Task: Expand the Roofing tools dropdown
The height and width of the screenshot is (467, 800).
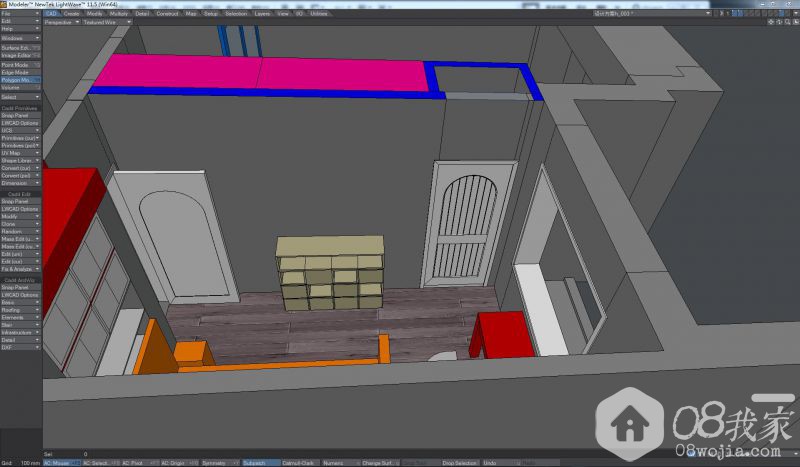Action: [20, 309]
